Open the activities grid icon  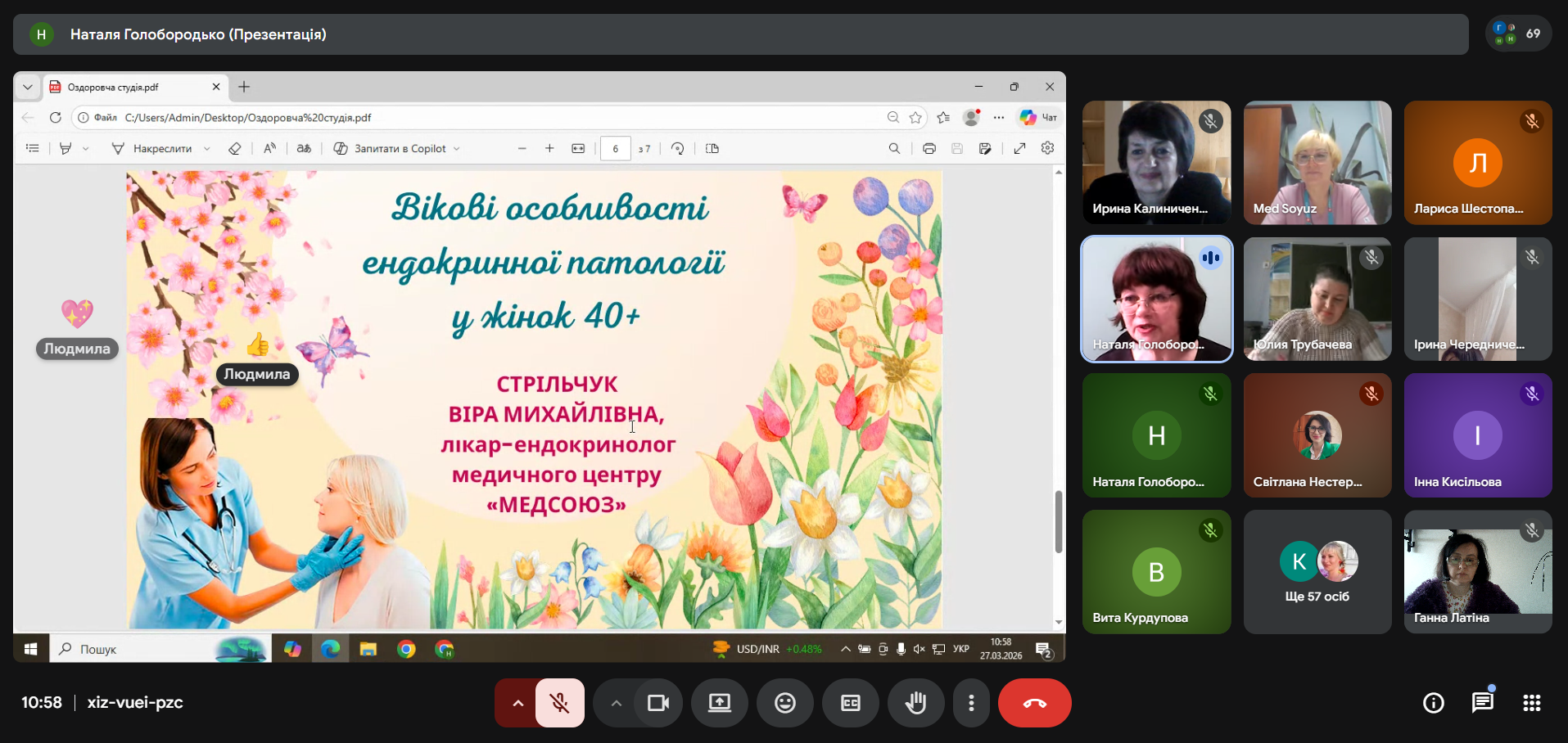point(1531,703)
